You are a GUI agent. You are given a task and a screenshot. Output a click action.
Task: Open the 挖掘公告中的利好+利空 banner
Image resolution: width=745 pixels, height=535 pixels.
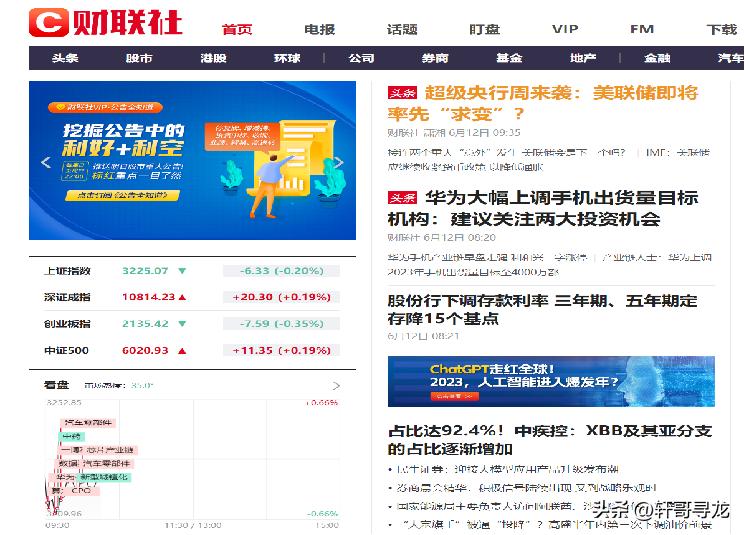tap(192, 160)
